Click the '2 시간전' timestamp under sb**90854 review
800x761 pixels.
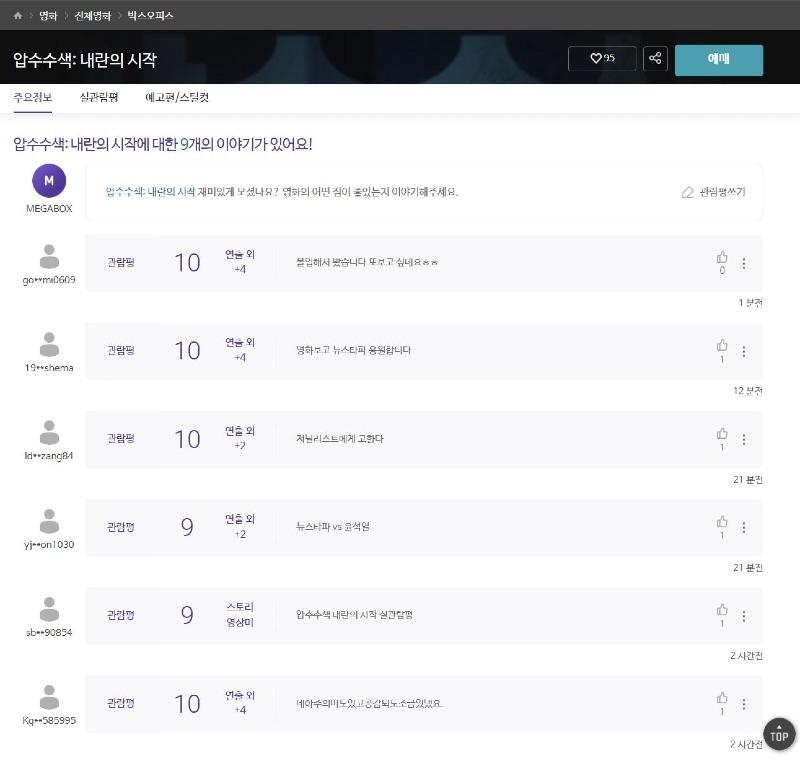click(746, 655)
